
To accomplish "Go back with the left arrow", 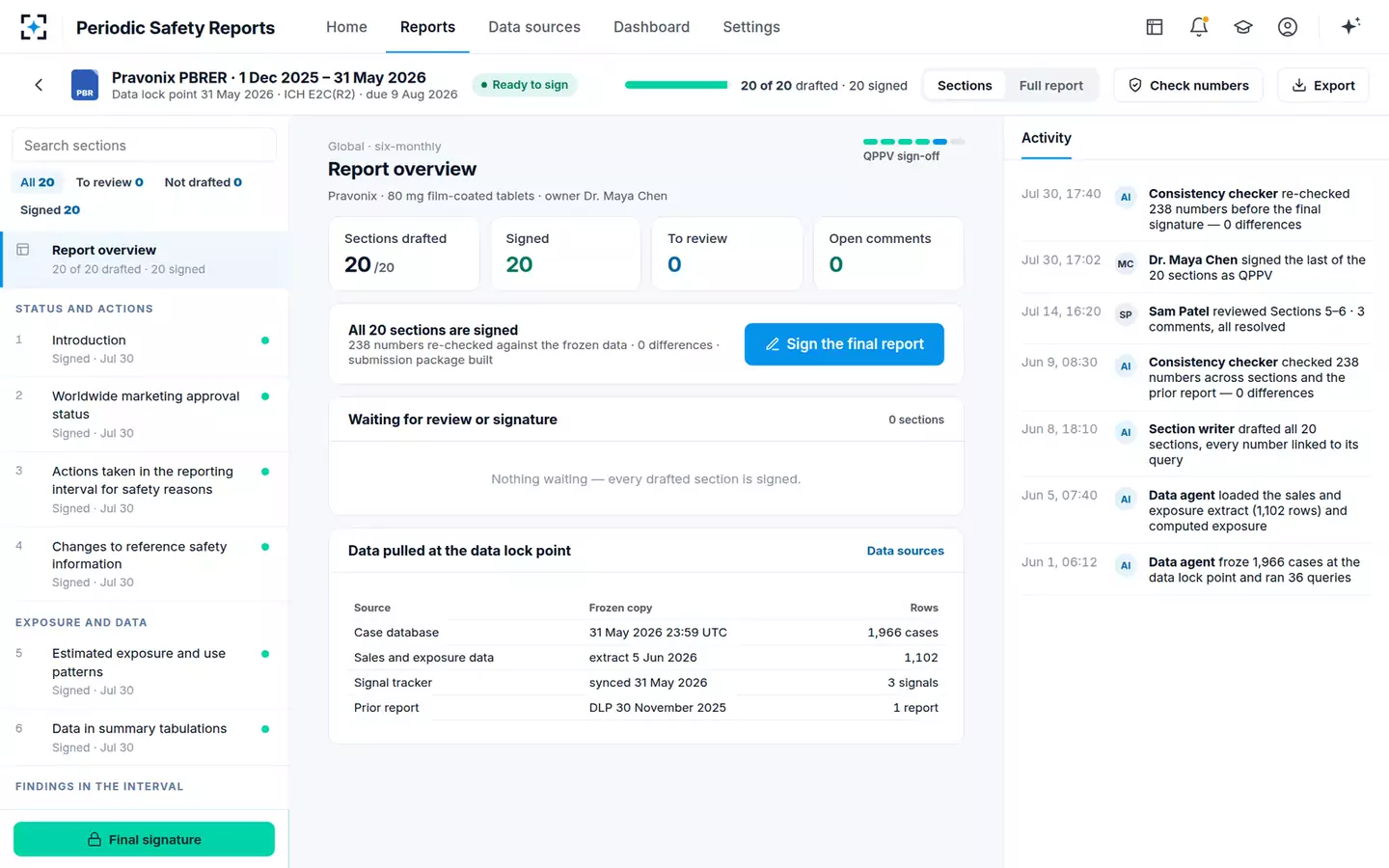I will (39, 85).
